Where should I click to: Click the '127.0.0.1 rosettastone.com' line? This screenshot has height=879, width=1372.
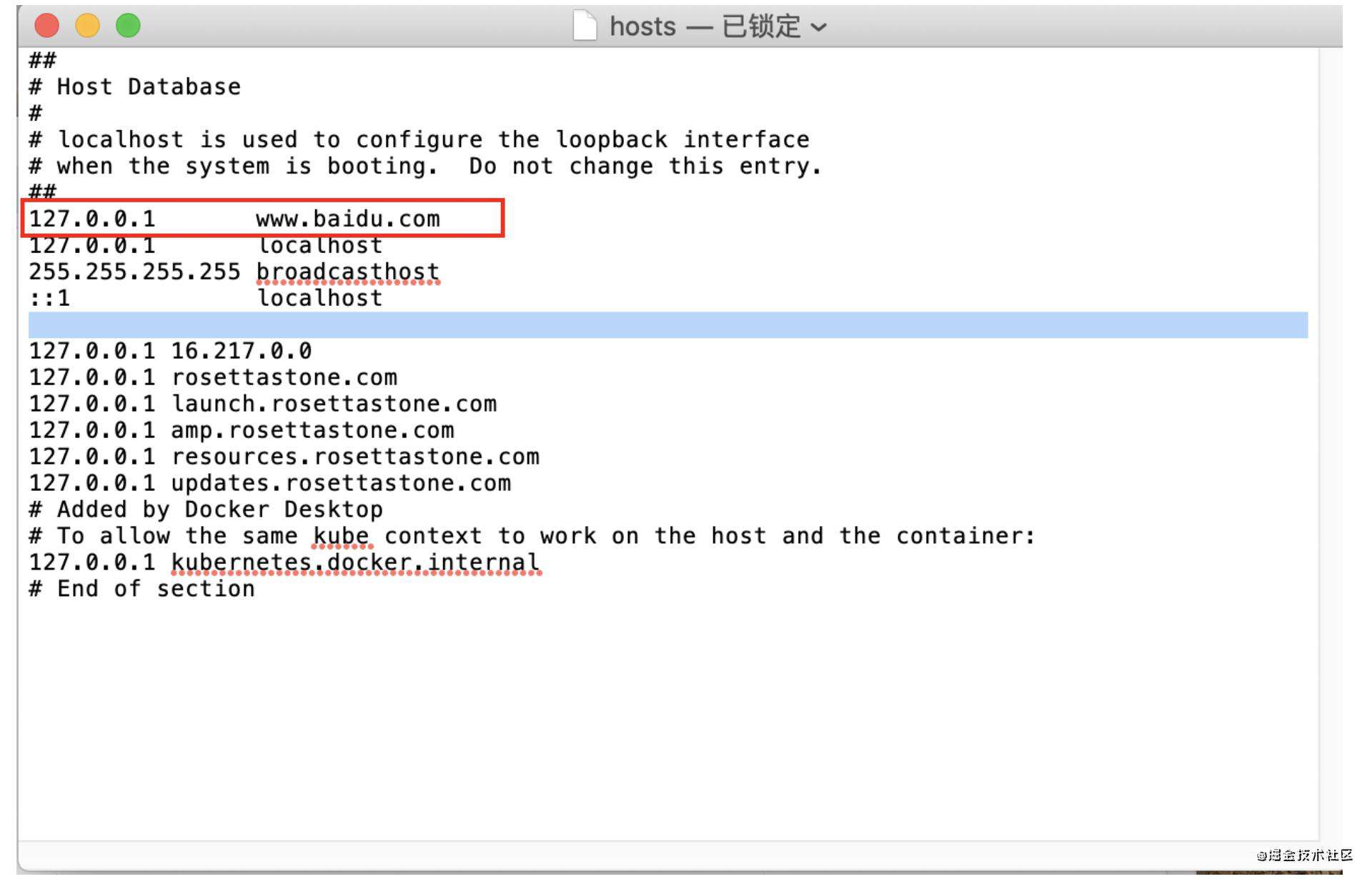(213, 377)
